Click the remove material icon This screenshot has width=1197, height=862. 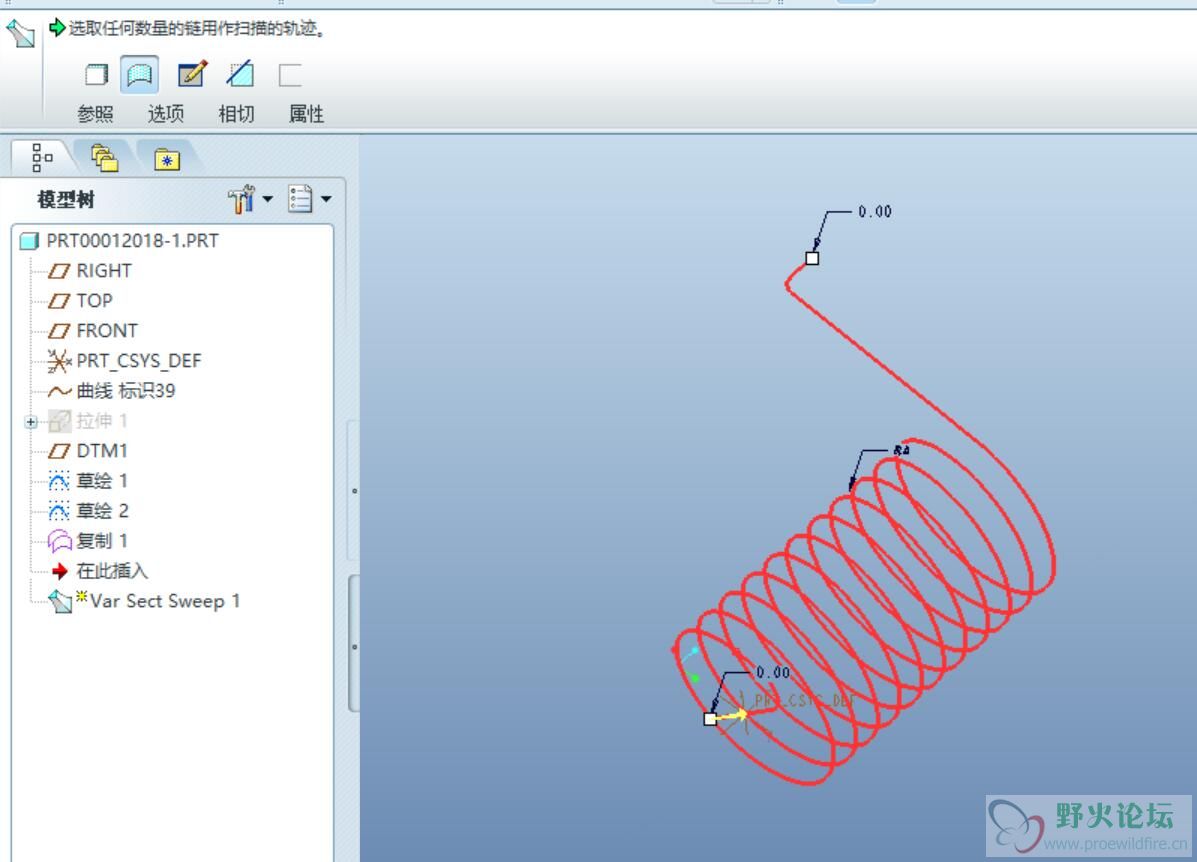[x=240, y=75]
